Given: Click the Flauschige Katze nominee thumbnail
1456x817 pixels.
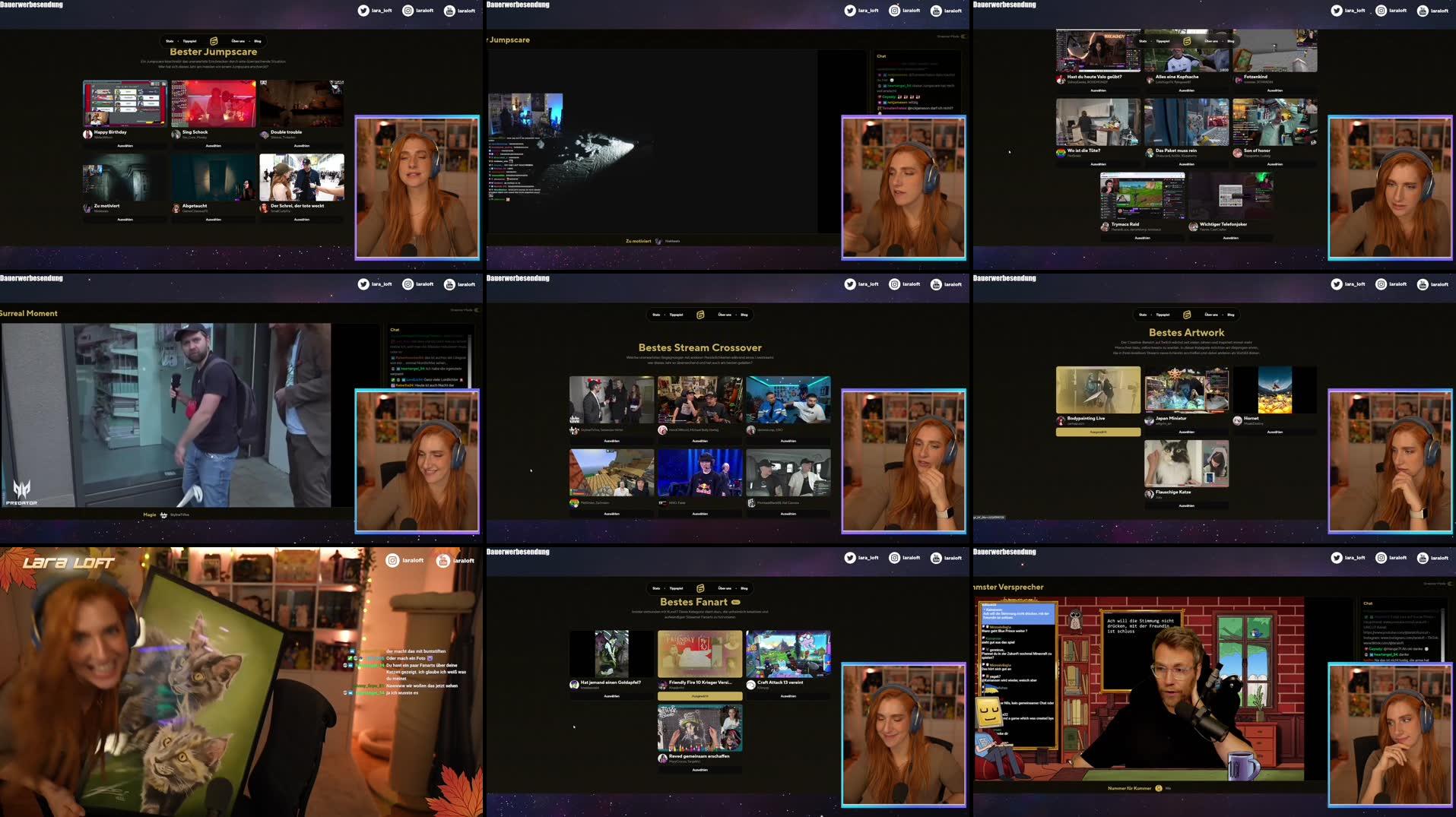Looking at the screenshot, I should (x=1186, y=466).
